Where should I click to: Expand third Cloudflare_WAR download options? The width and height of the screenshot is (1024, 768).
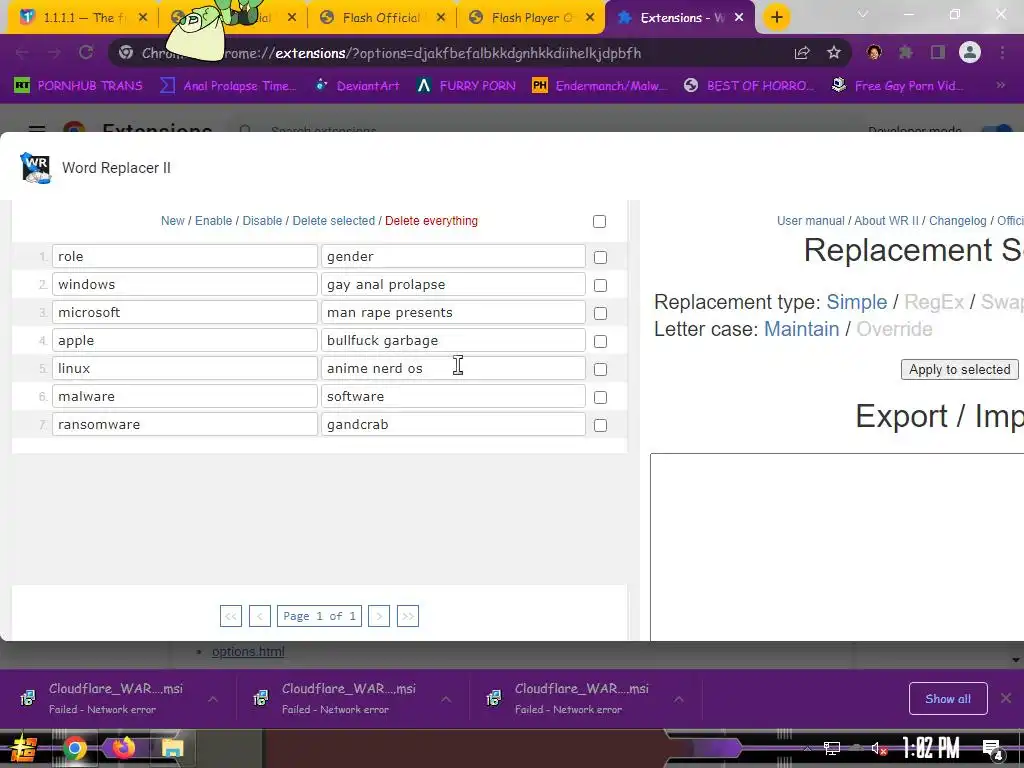pyautogui.click(x=679, y=699)
